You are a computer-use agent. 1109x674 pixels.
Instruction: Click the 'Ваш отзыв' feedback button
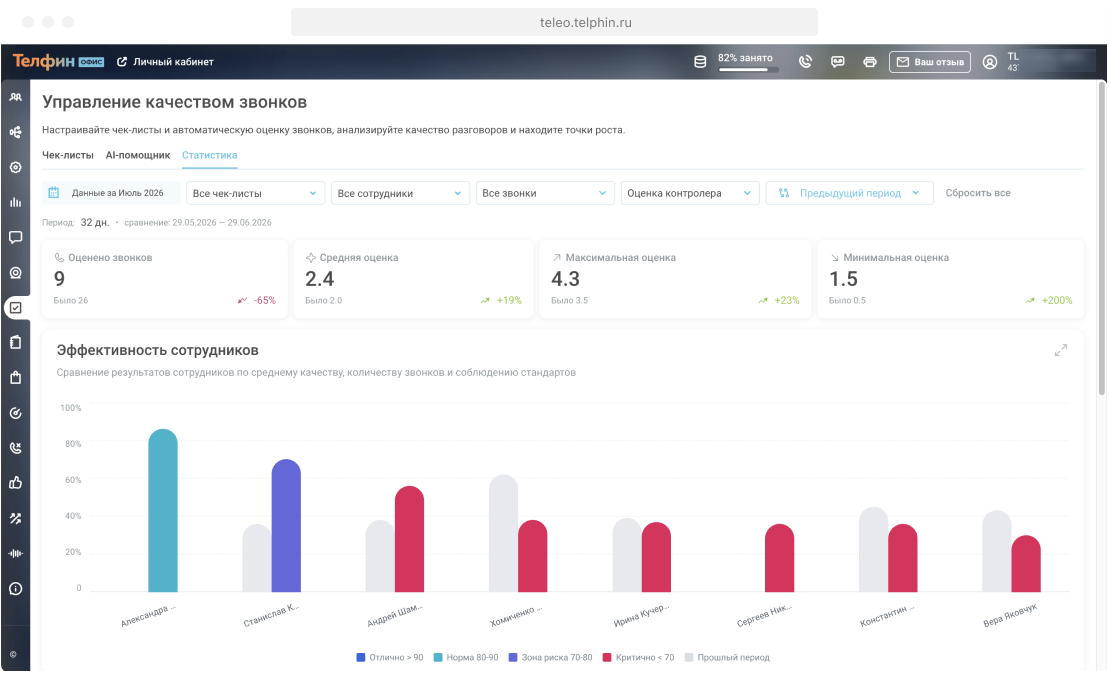(929, 62)
